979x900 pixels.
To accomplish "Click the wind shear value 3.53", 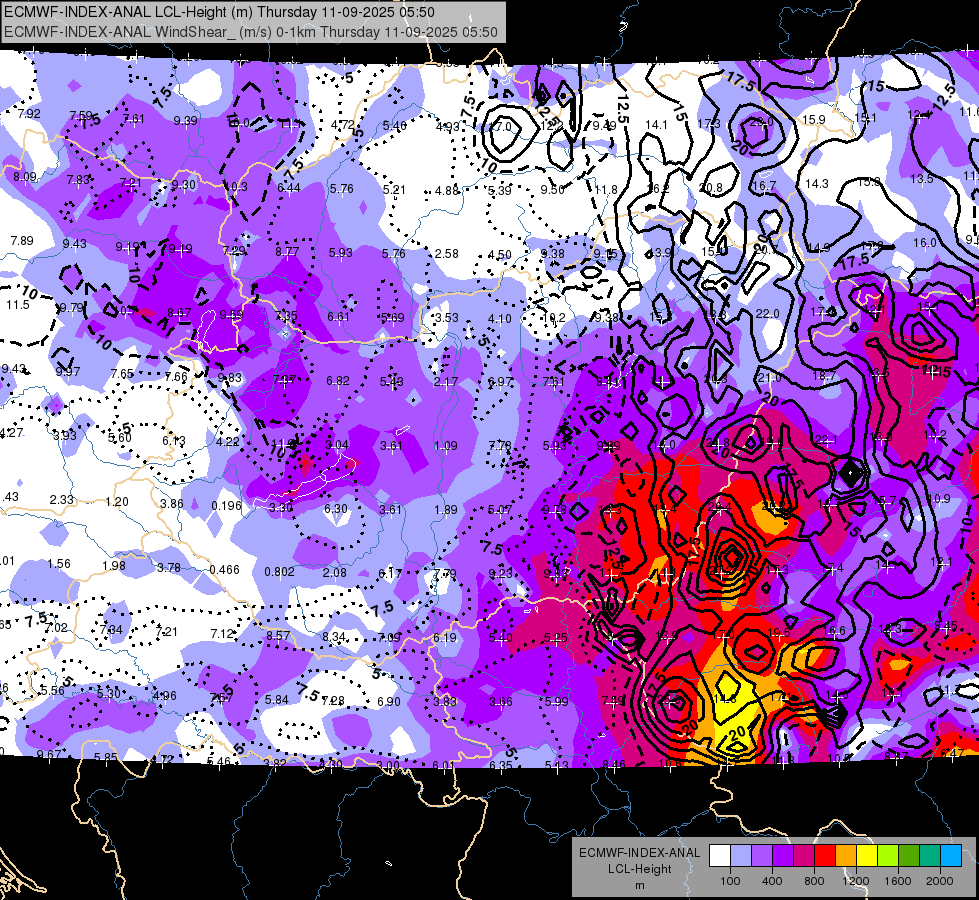I will click(447, 317).
